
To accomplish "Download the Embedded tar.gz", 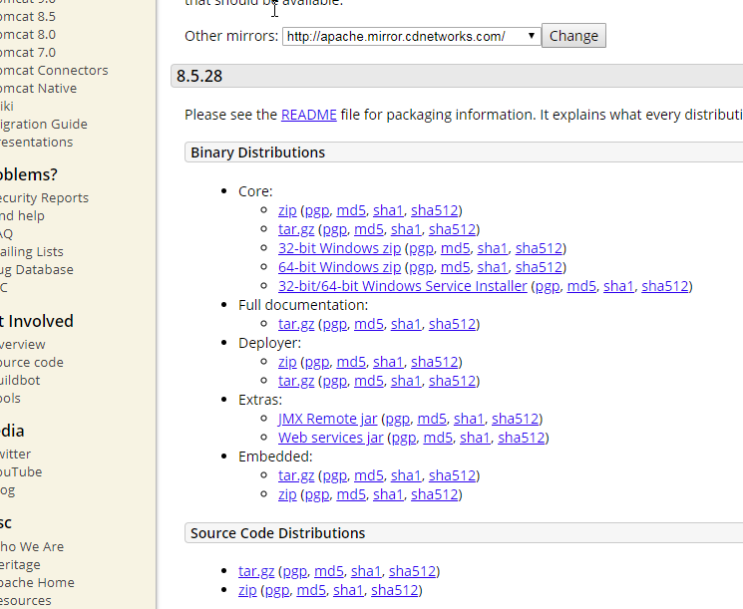I will coord(296,475).
